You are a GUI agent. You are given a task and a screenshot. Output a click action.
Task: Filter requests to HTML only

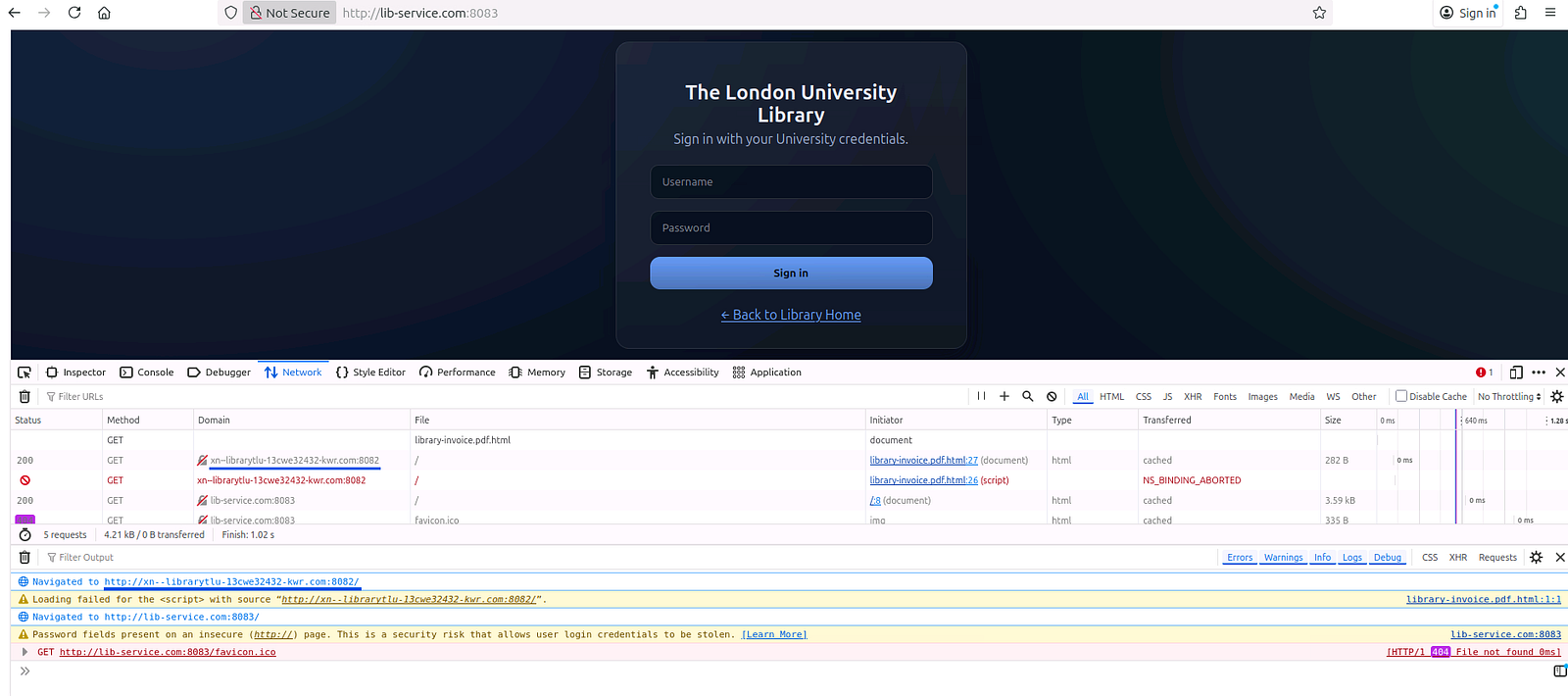click(x=1112, y=396)
